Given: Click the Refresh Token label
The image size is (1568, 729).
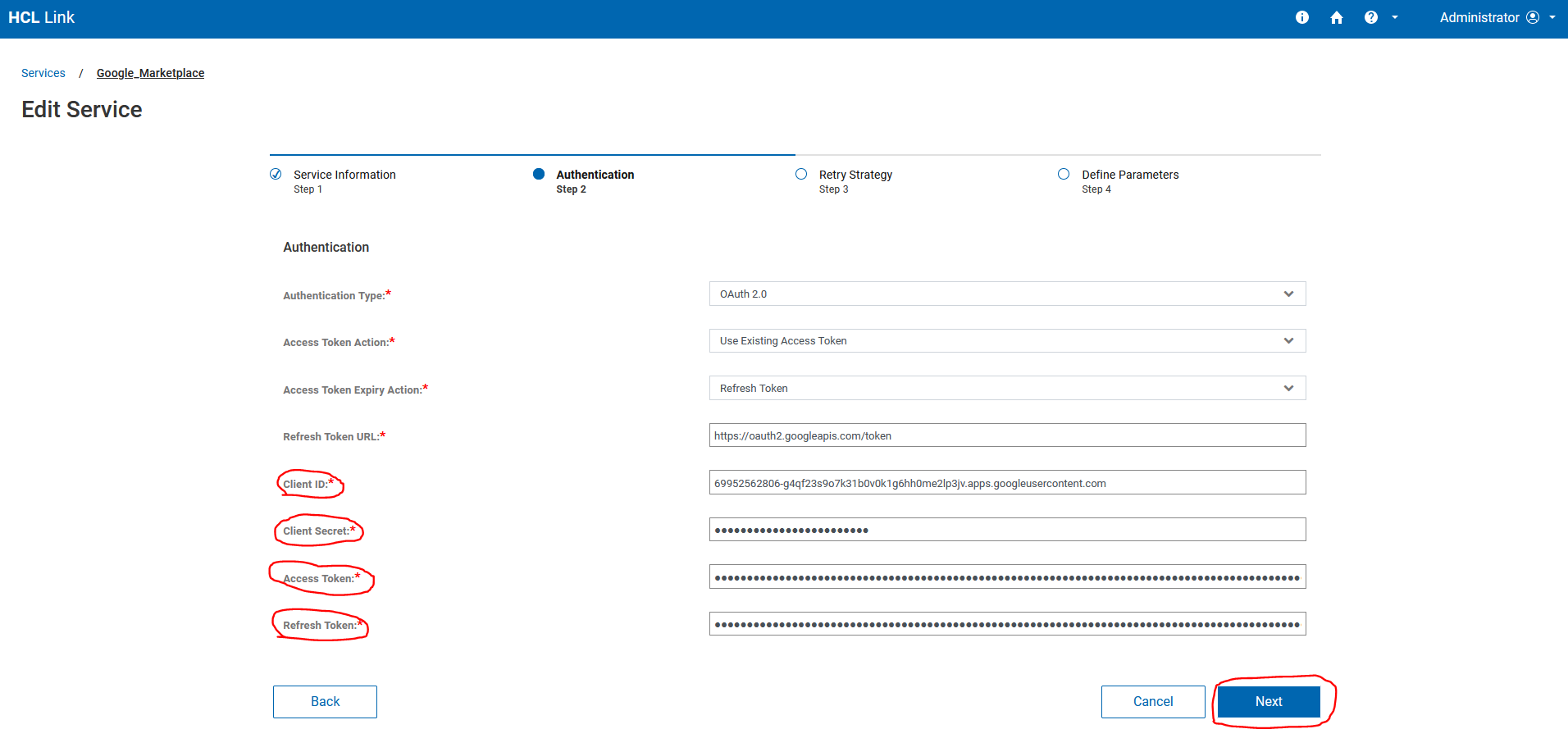Looking at the screenshot, I should pyautogui.click(x=323, y=625).
